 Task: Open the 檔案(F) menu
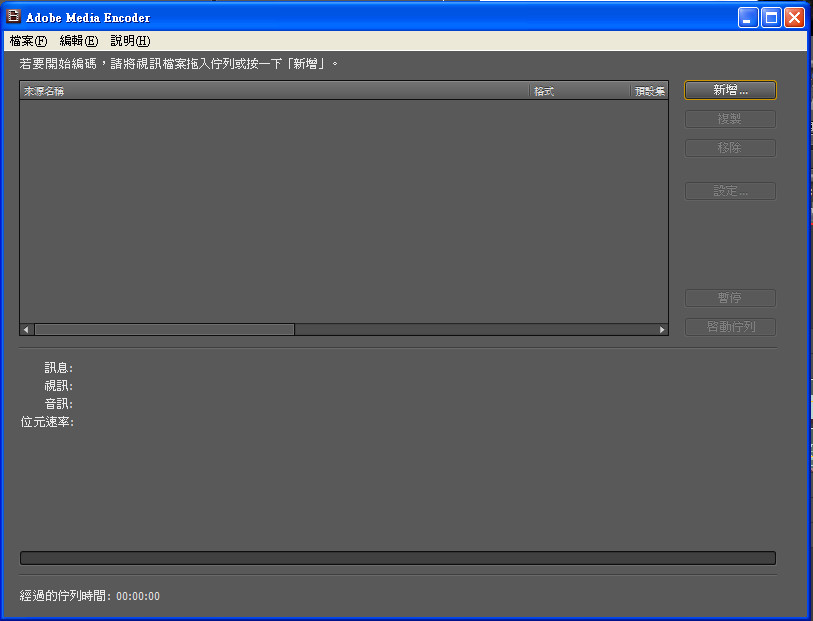pos(29,41)
